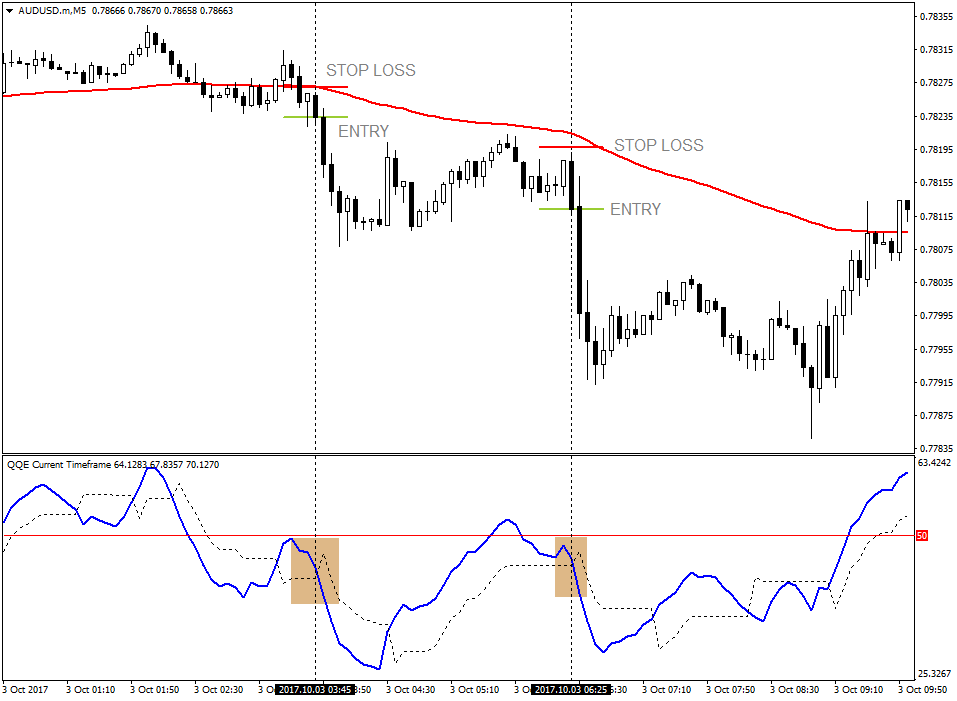
Task: Select the upper STOP LOSS label
Action: [371, 70]
